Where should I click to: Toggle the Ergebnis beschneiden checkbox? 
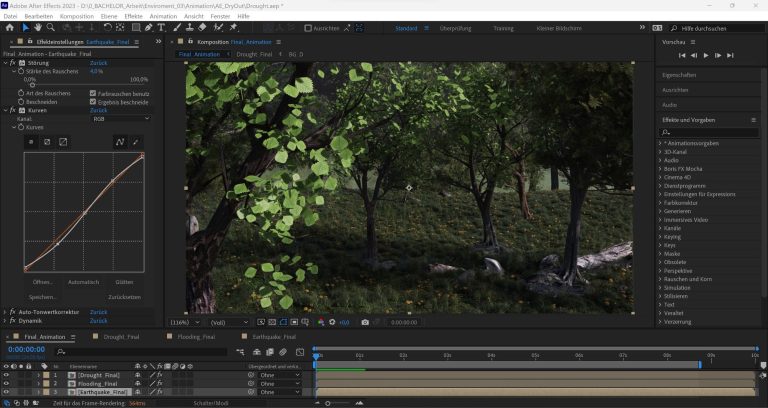click(93, 101)
